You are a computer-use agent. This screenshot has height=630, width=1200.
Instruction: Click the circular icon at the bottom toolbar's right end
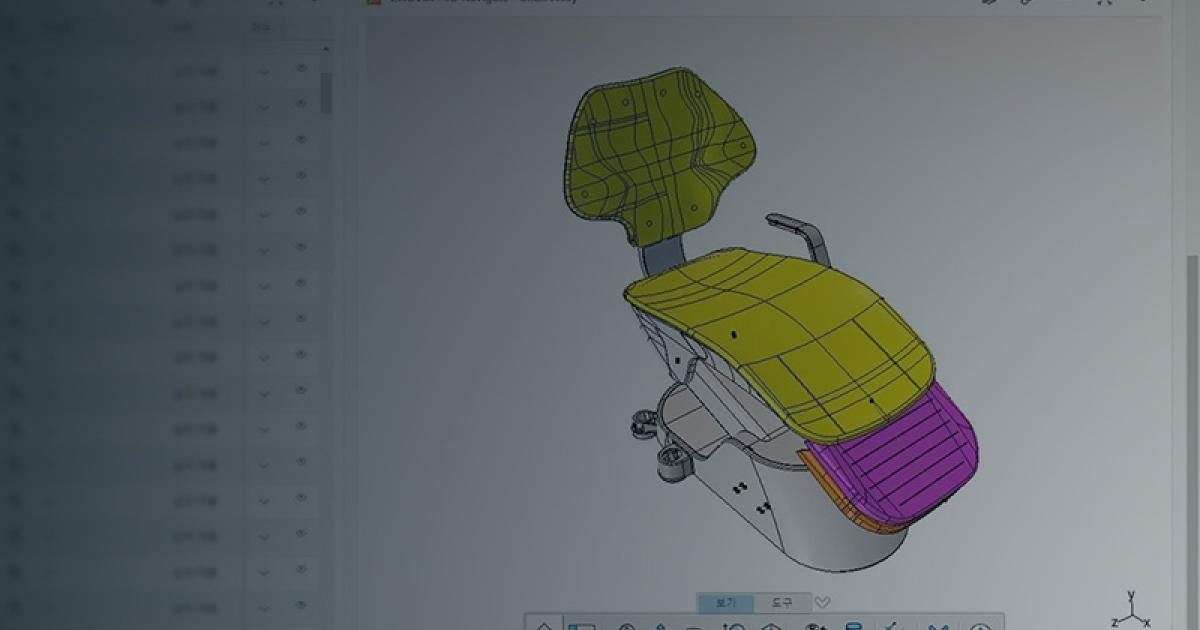tap(981, 626)
